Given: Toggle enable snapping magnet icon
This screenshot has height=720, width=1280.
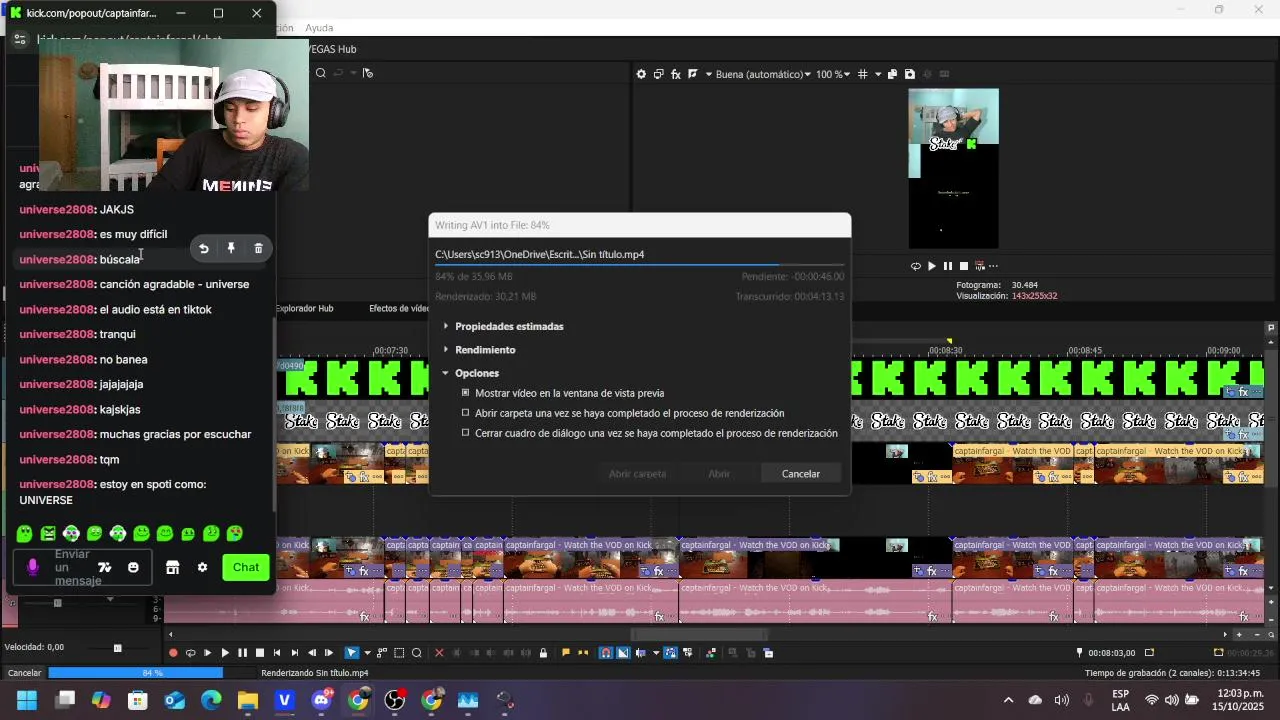Looking at the screenshot, I should click(x=606, y=653).
